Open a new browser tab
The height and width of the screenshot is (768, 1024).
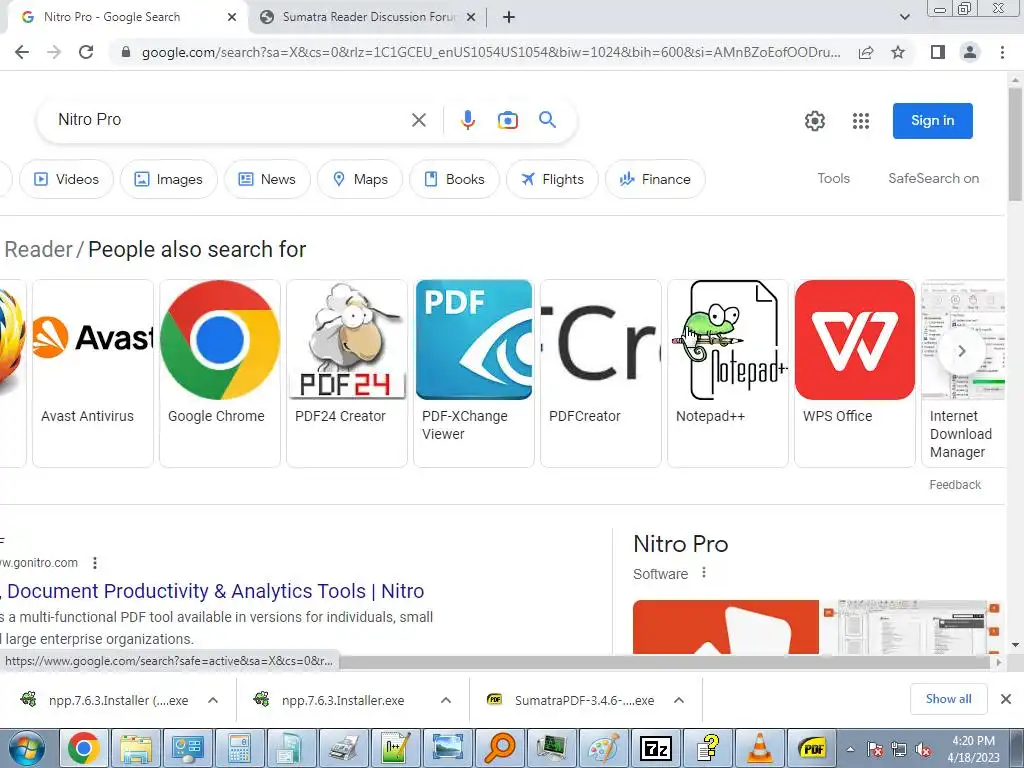click(509, 17)
